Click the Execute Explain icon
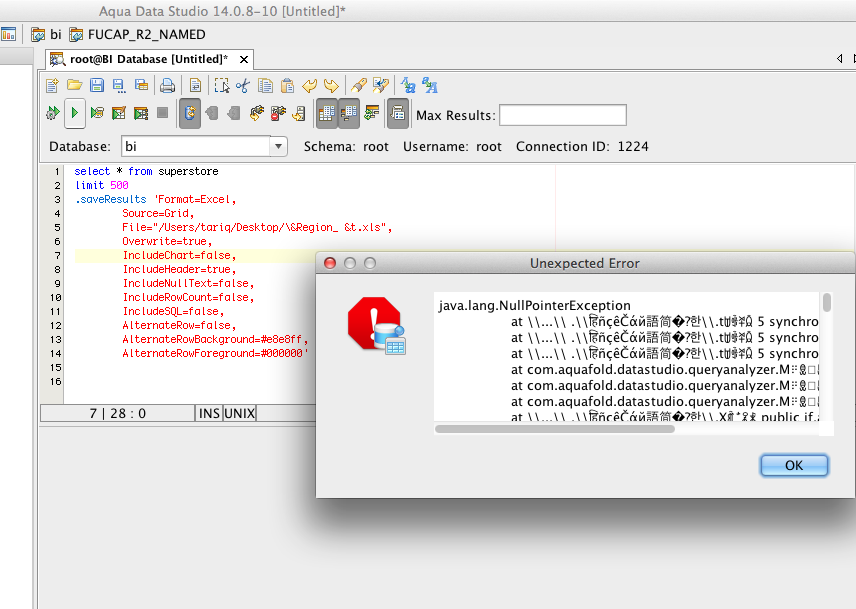The width and height of the screenshot is (856, 609). (x=97, y=113)
